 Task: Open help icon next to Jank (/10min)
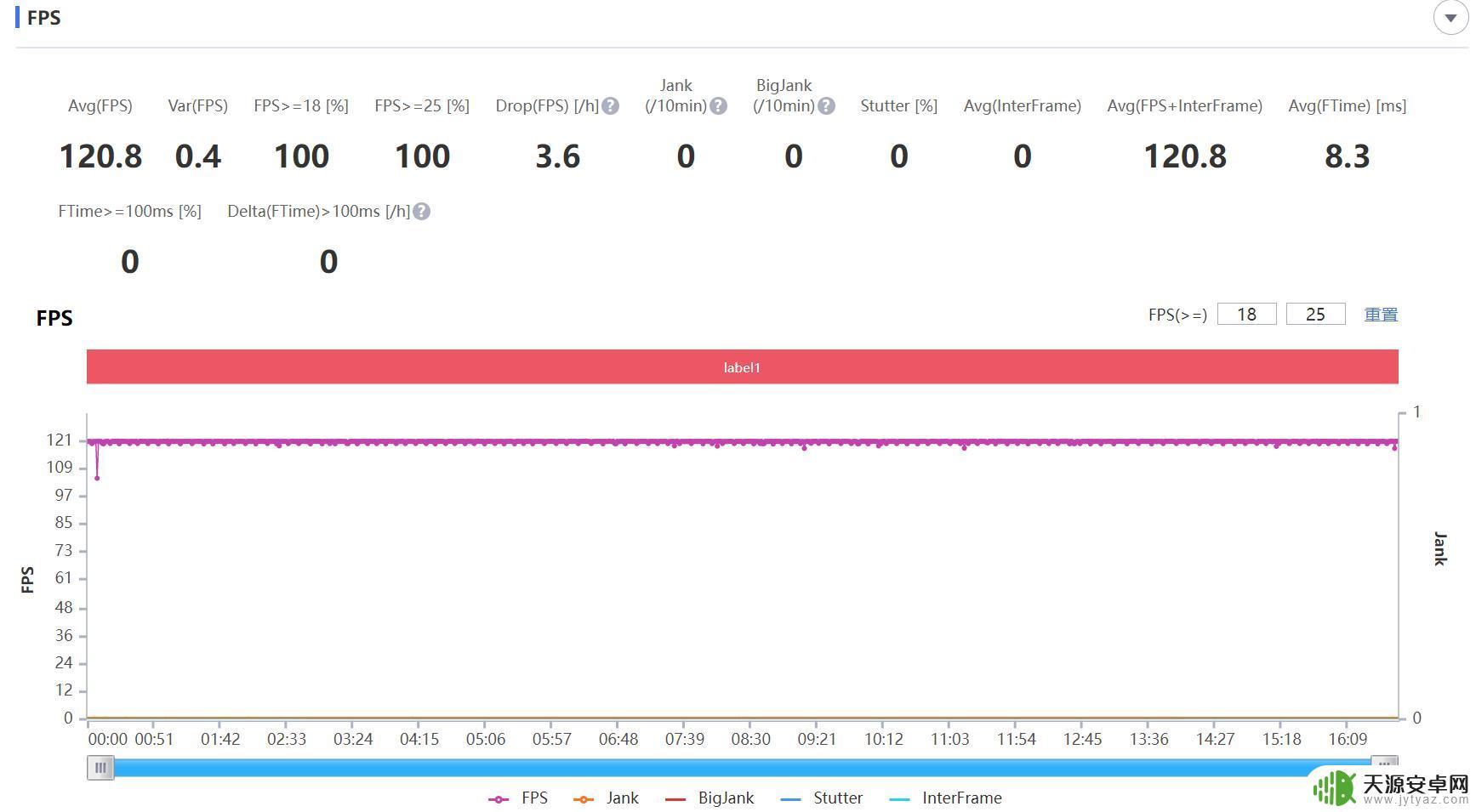click(719, 106)
